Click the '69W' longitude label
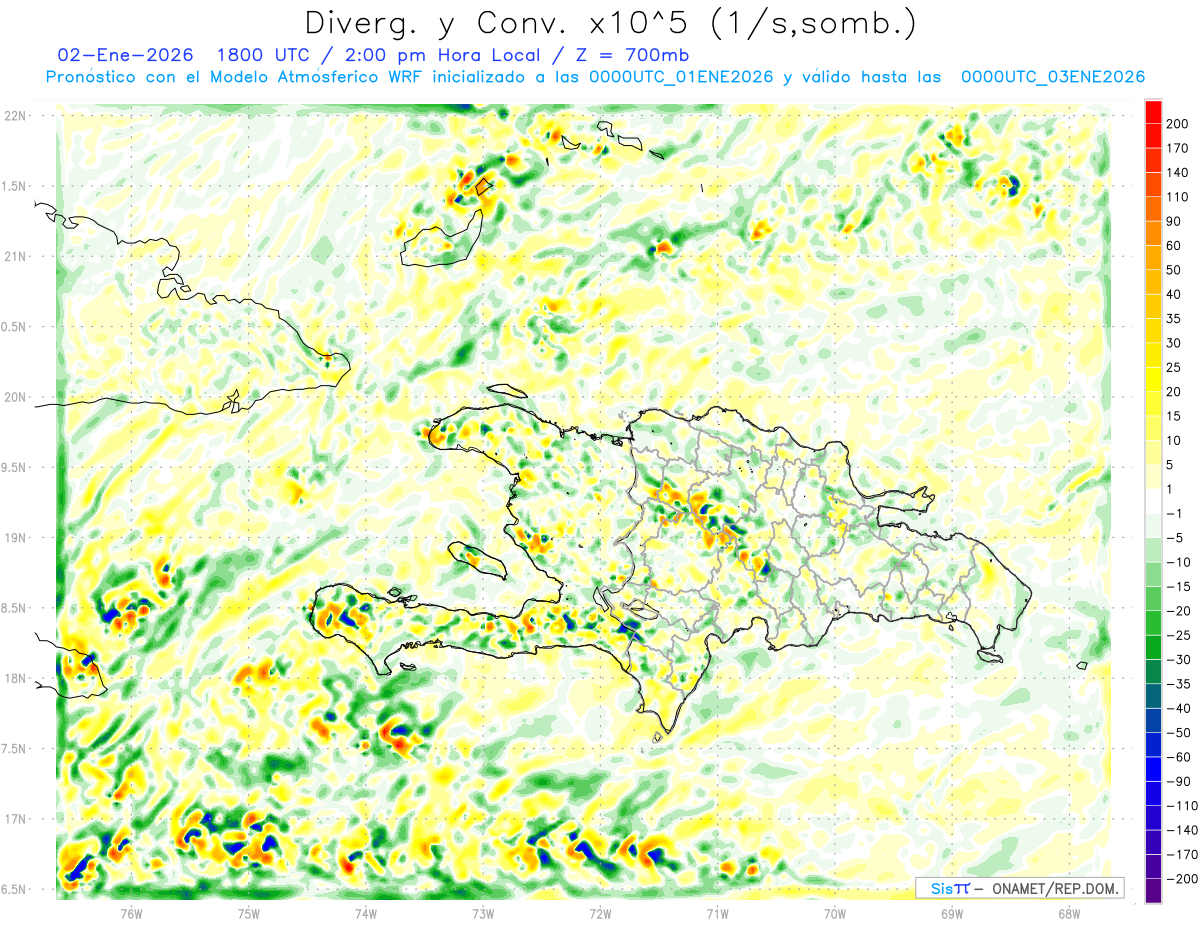 click(952, 913)
